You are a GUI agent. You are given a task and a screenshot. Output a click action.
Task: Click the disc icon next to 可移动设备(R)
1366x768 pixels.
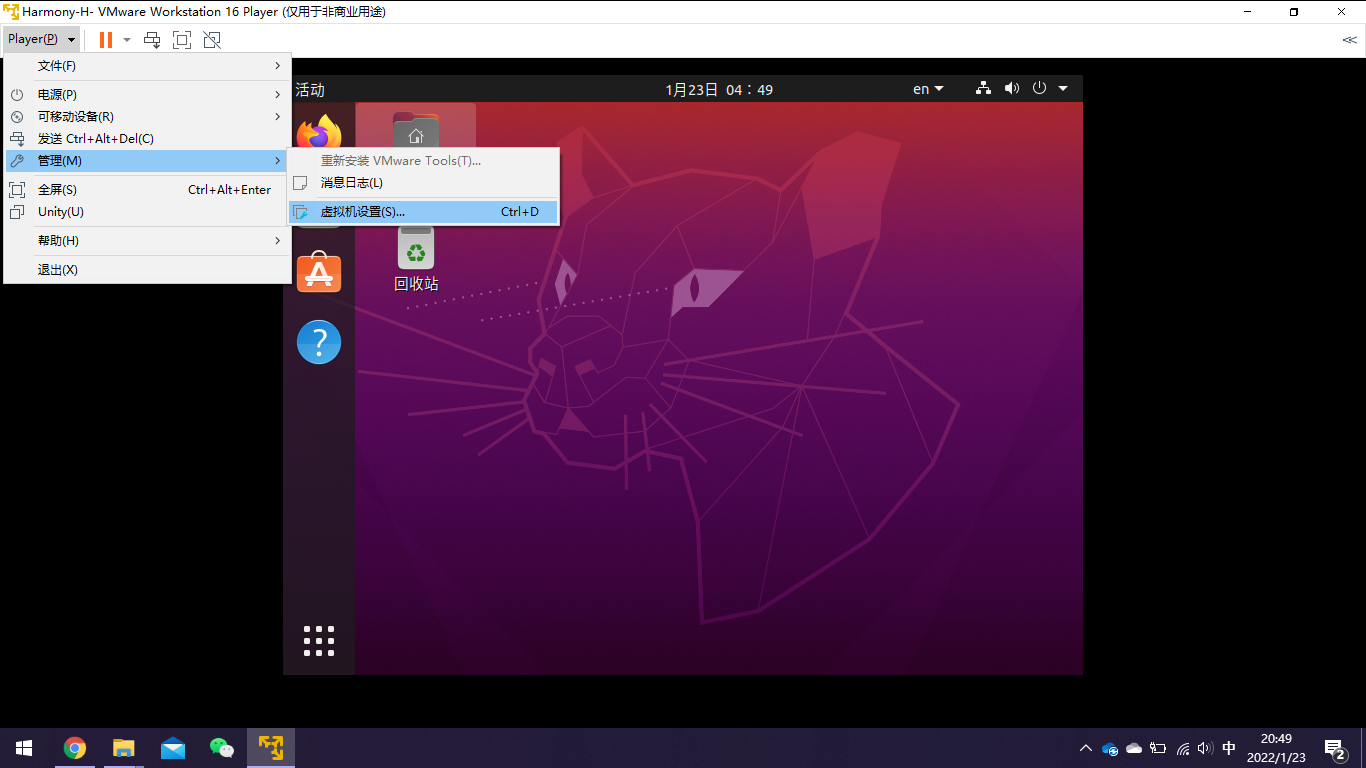click(x=17, y=117)
